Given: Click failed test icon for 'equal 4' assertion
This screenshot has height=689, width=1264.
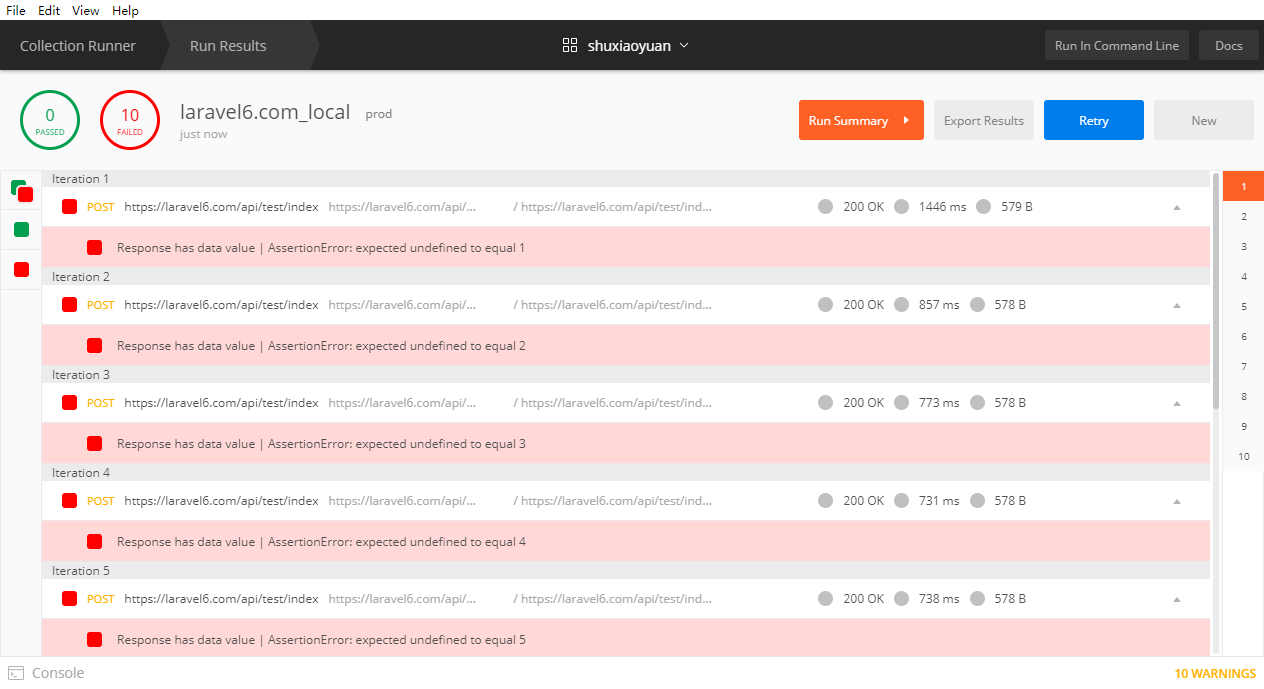Looking at the screenshot, I should (94, 541).
